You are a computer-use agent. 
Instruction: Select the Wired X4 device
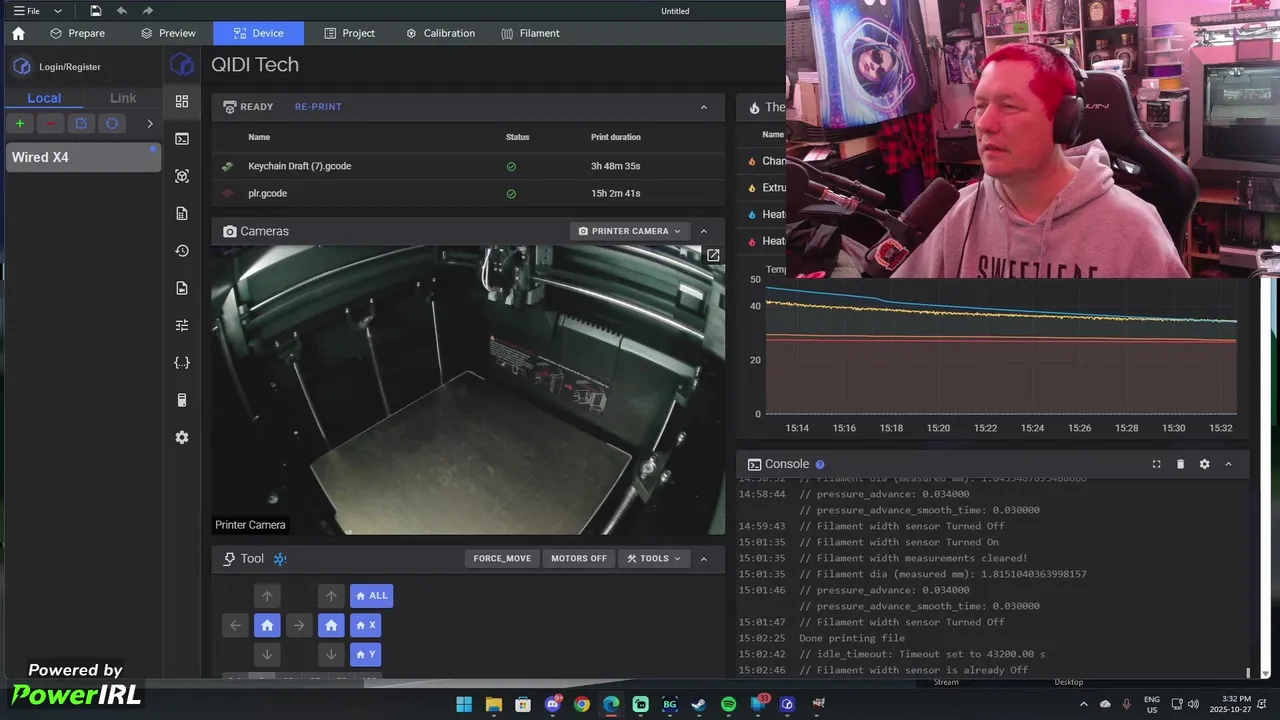tap(83, 157)
